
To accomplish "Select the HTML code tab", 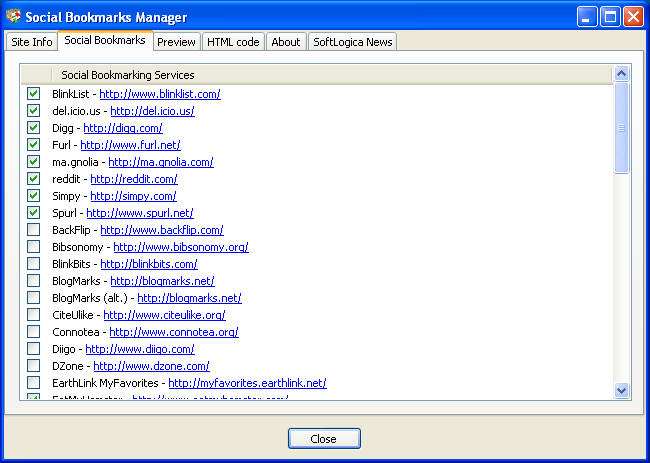I will [x=233, y=42].
